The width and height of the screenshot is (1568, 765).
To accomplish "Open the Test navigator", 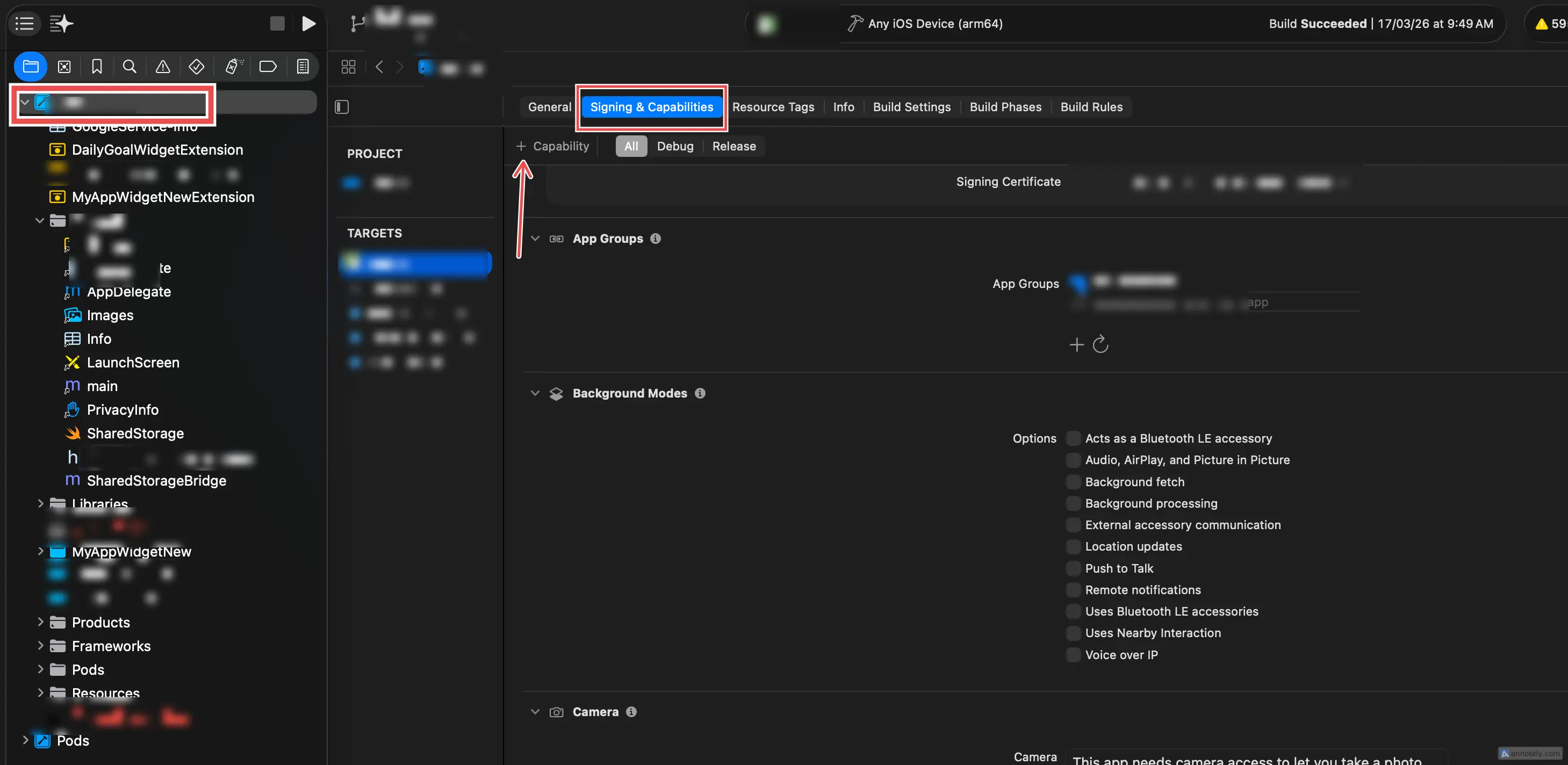I will point(196,66).
